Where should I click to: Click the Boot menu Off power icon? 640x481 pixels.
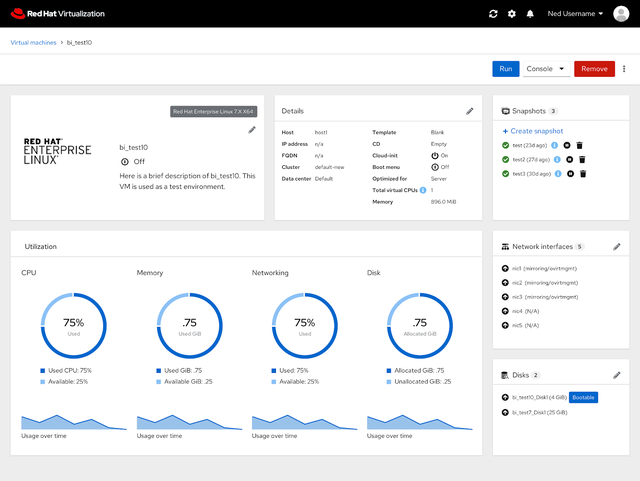[435, 167]
